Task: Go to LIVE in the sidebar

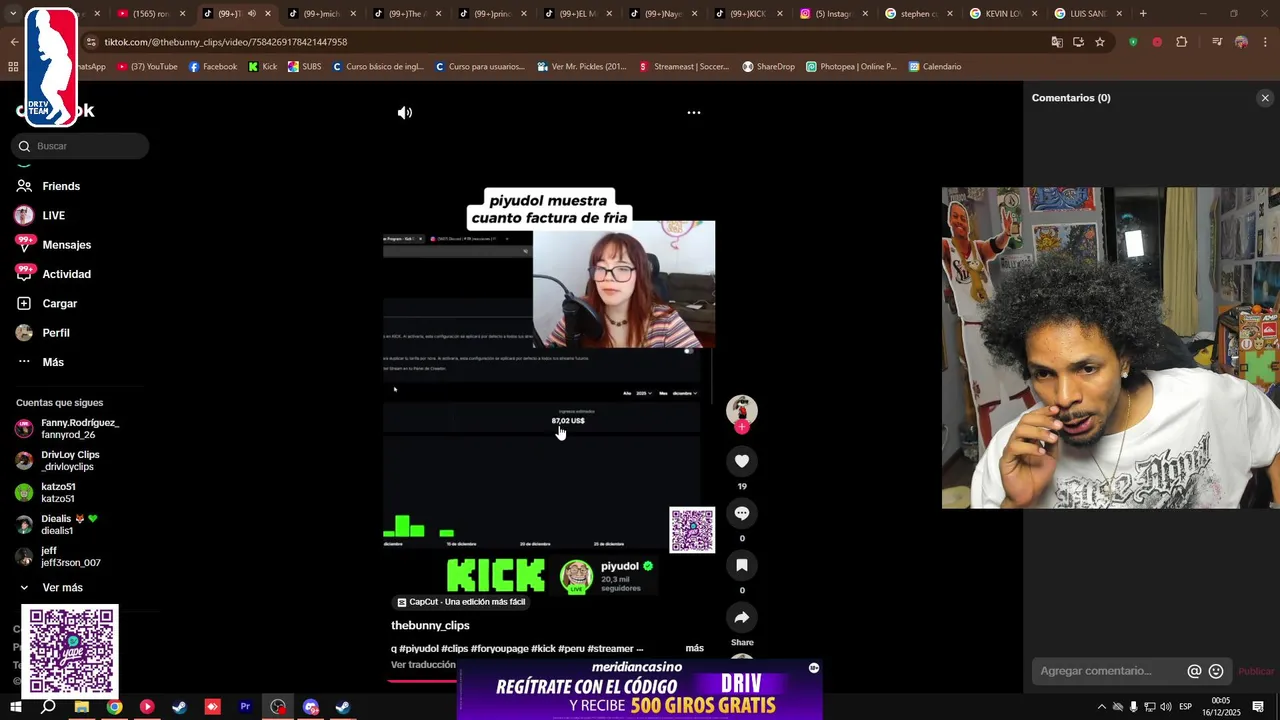Action: [x=40, y=215]
